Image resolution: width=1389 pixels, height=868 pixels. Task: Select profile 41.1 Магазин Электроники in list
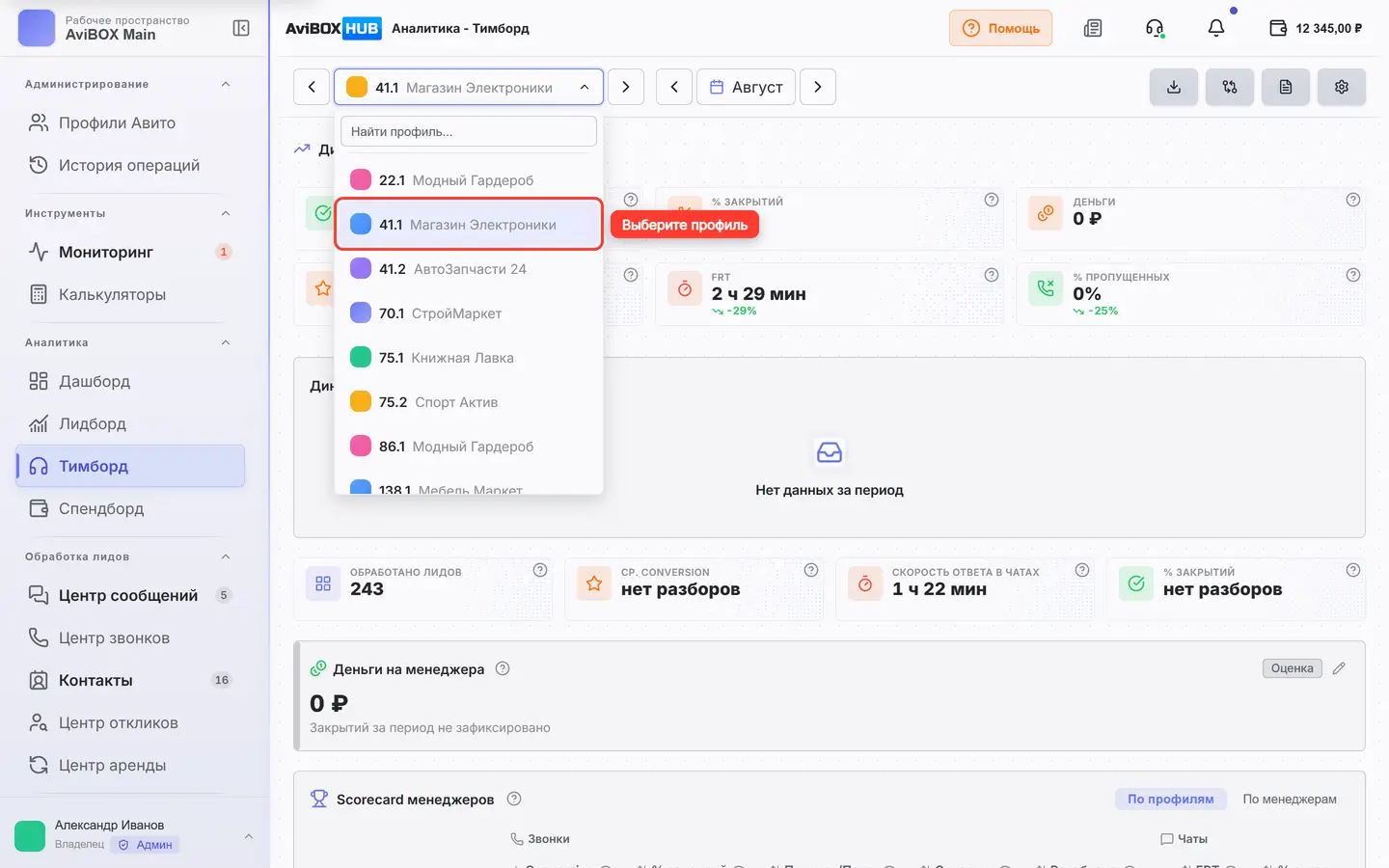tap(469, 225)
